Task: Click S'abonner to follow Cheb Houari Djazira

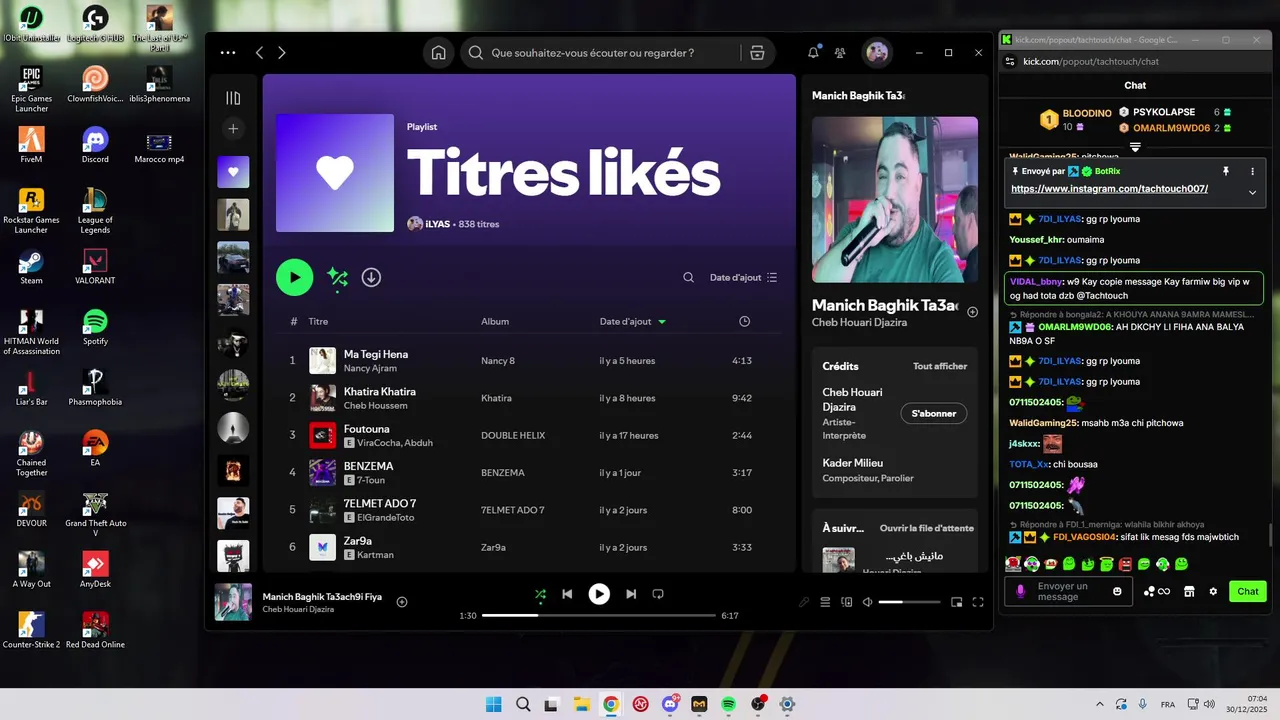Action: [x=934, y=413]
